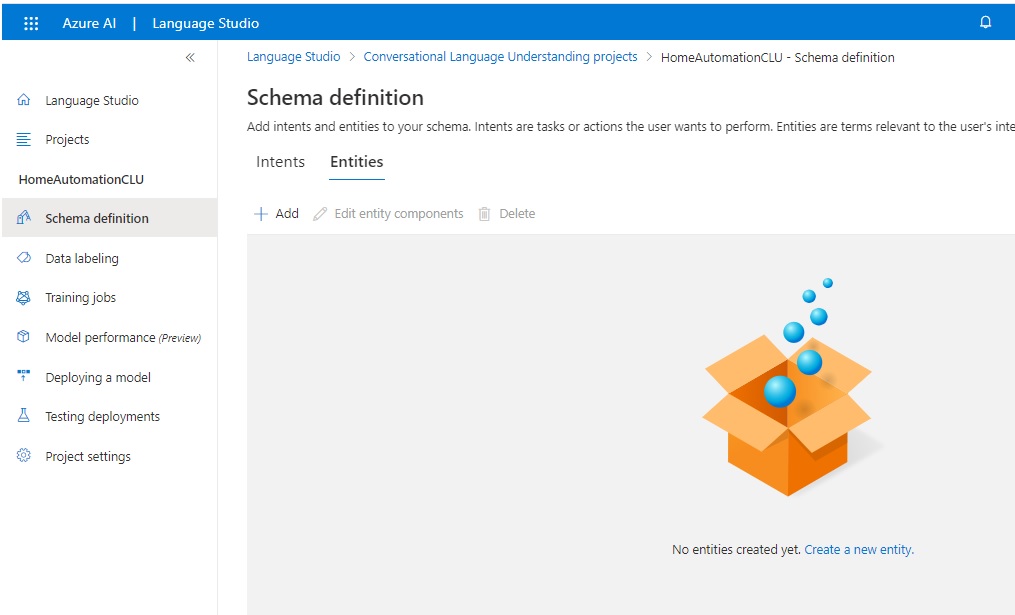Open Schema definition in sidebar
Screen dimensions: 1015x615
[96, 218]
